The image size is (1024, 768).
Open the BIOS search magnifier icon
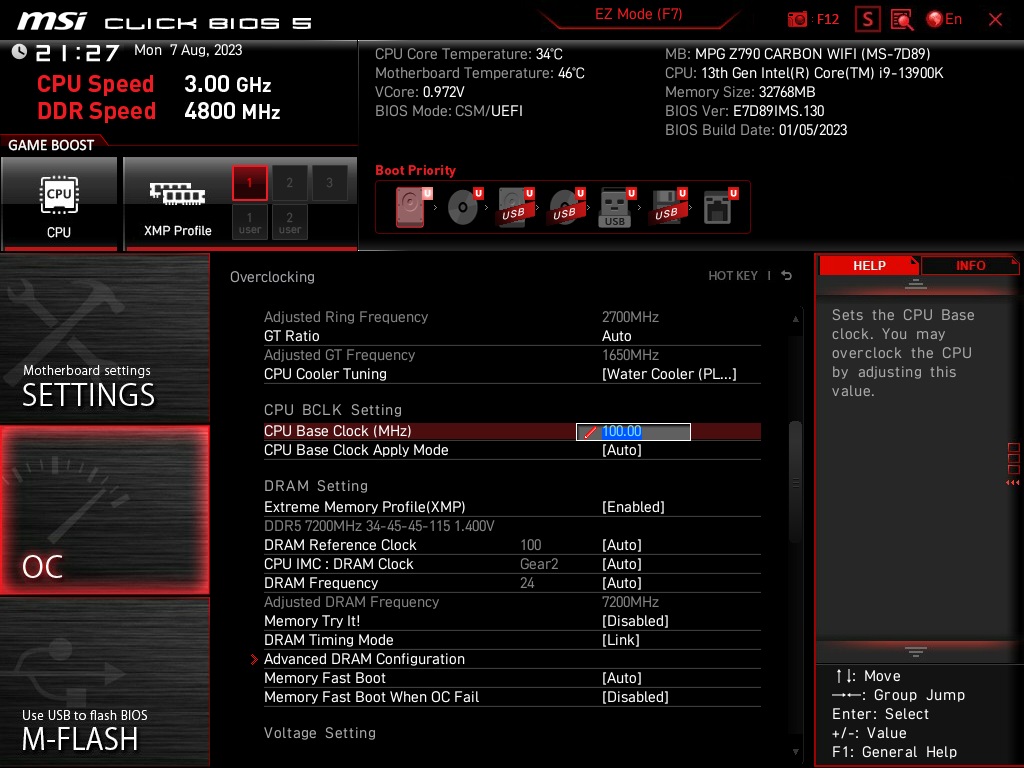point(902,19)
